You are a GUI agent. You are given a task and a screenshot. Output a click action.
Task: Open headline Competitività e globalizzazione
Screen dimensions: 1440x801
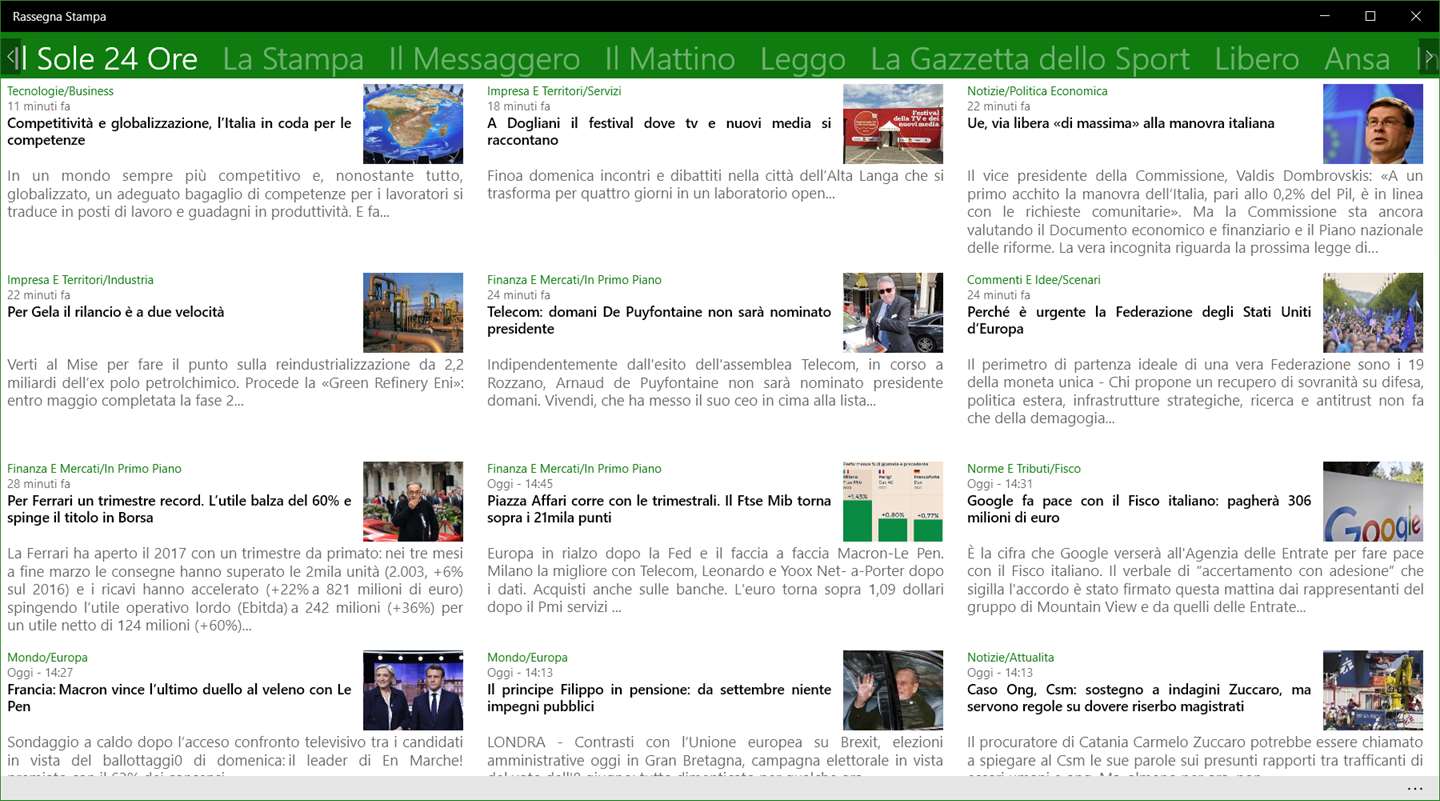(x=179, y=132)
